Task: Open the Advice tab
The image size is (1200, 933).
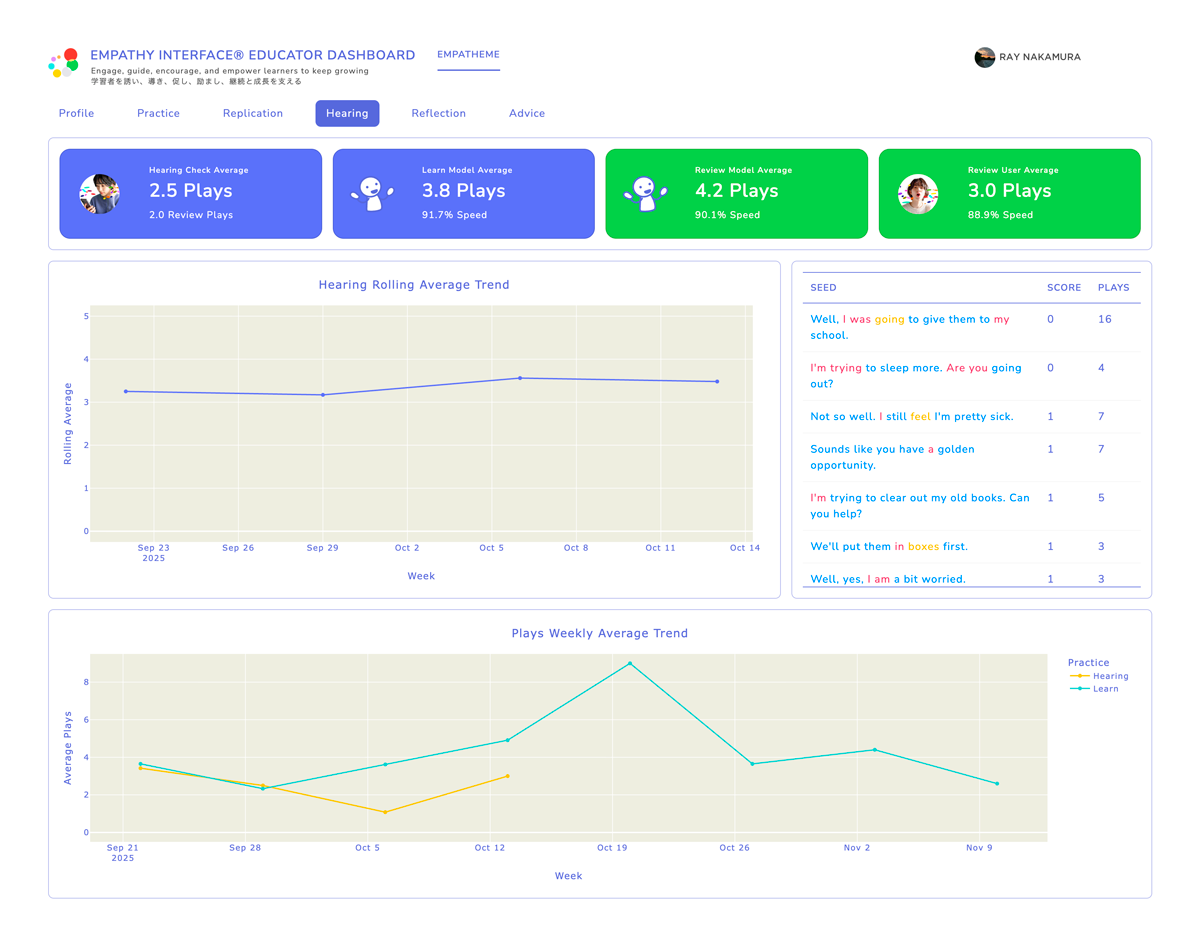Action: [x=527, y=113]
